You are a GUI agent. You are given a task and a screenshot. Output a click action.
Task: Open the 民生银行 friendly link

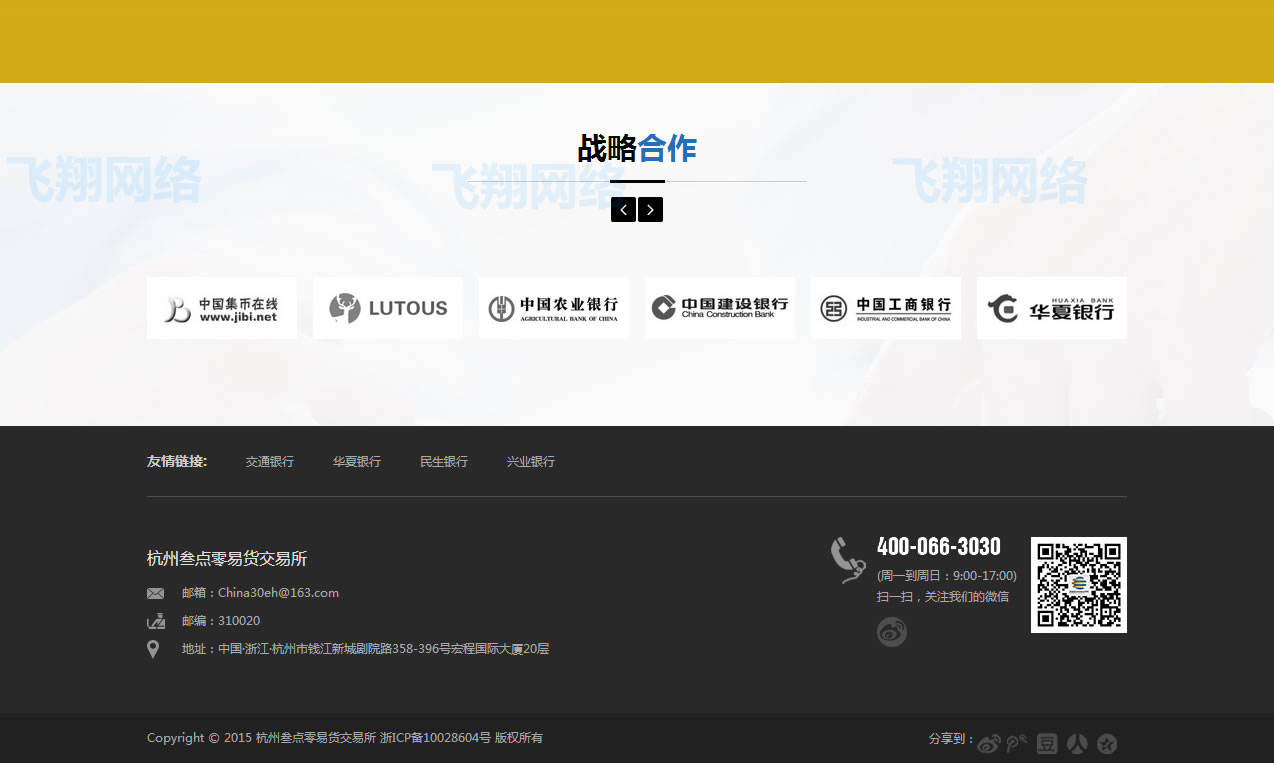click(x=444, y=461)
